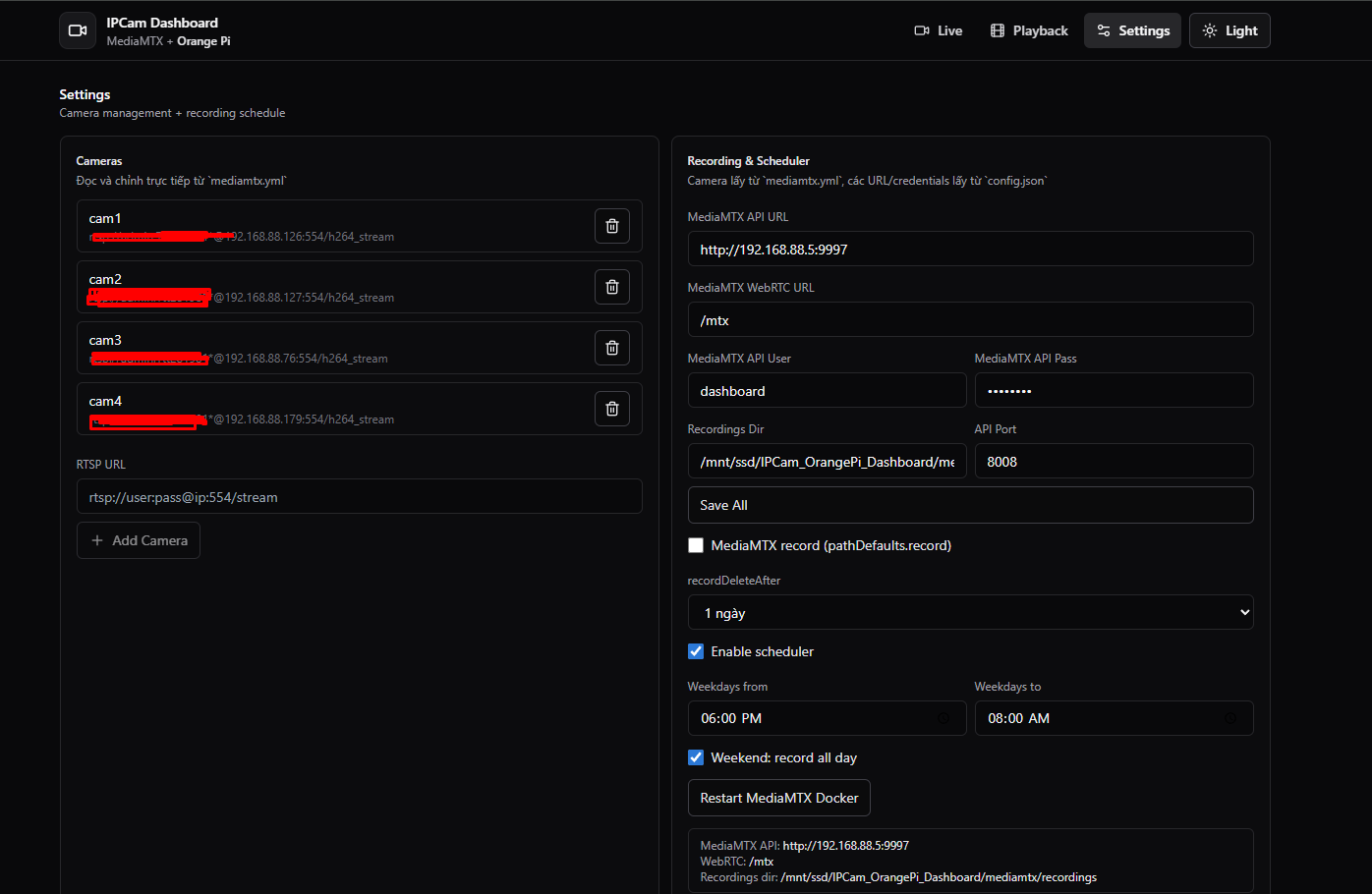Click the cam2 camera name

pyautogui.click(x=105, y=279)
